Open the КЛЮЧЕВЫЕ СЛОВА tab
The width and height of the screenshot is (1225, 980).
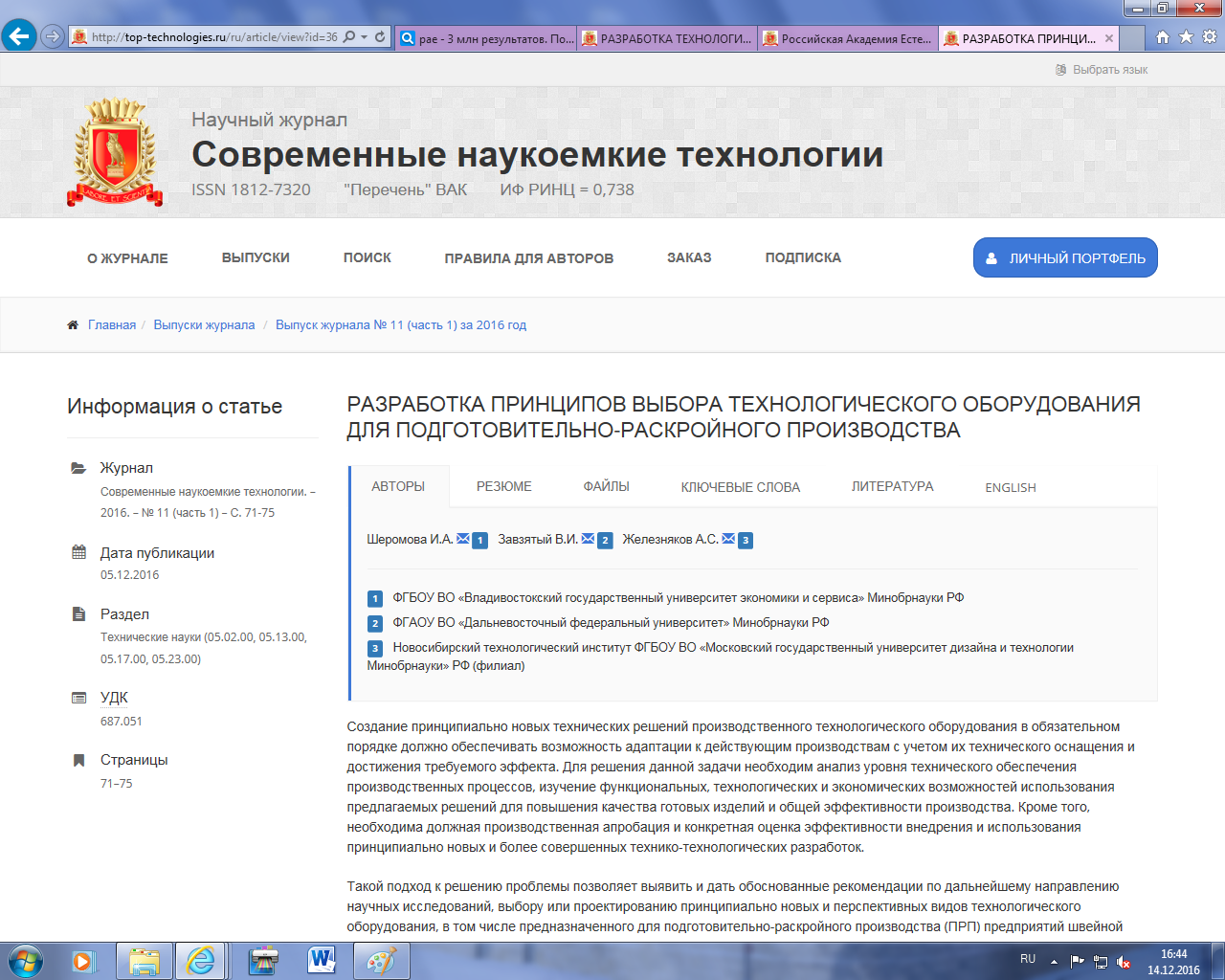coord(740,487)
